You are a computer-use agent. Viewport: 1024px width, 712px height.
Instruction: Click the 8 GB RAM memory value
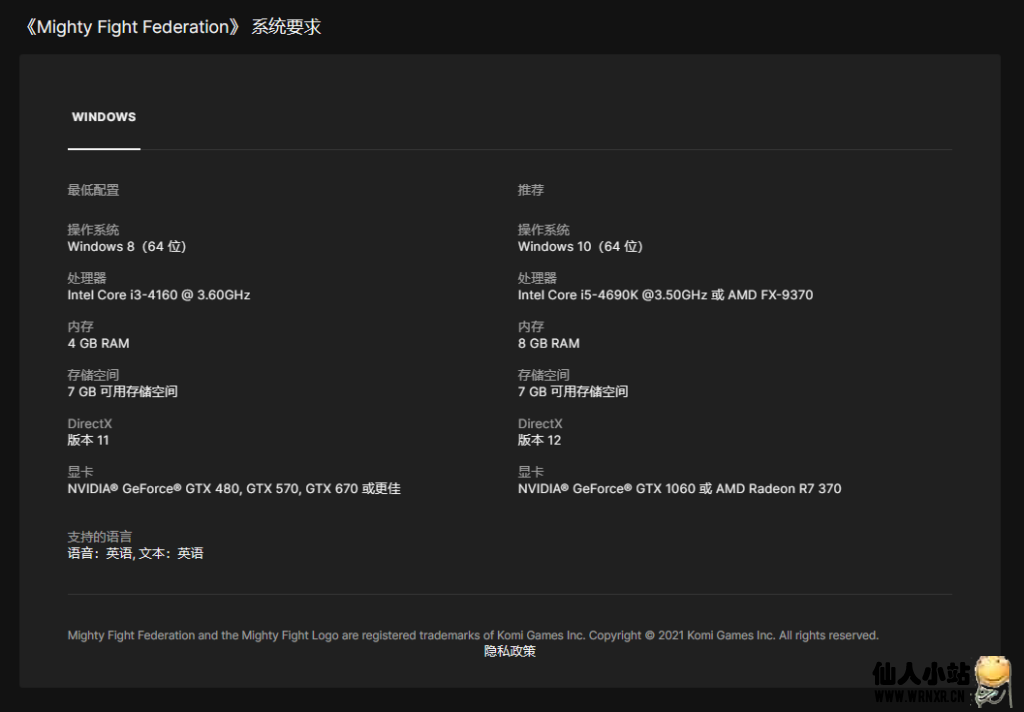pyautogui.click(x=548, y=343)
